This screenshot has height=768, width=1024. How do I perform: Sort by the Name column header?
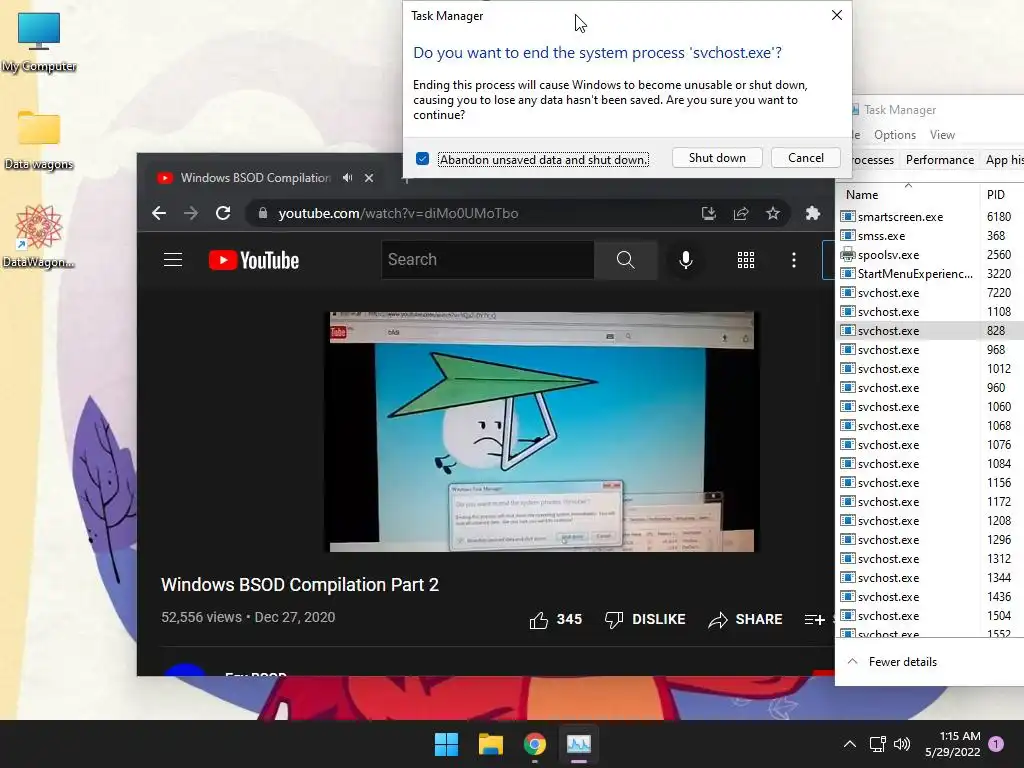[x=908, y=194]
